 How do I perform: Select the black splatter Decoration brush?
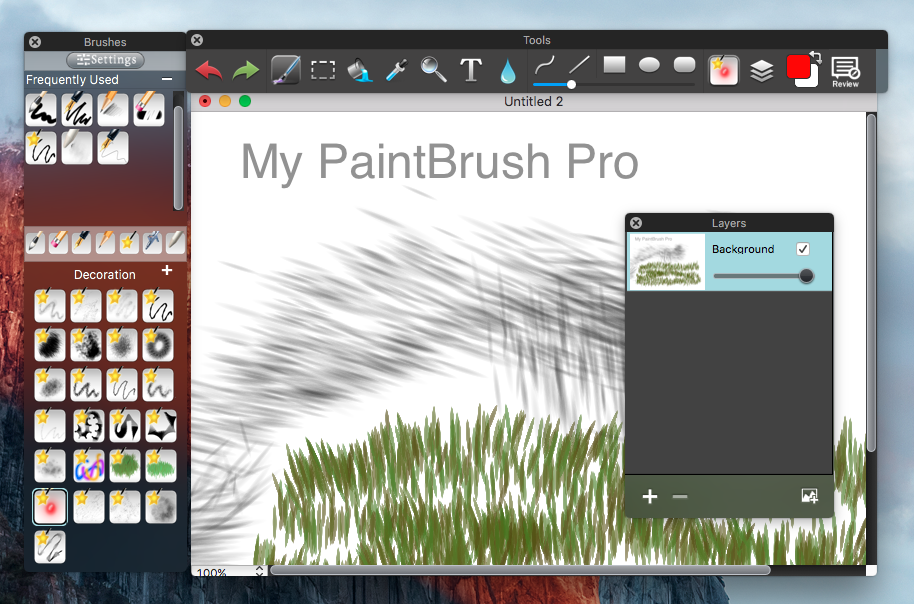click(86, 345)
